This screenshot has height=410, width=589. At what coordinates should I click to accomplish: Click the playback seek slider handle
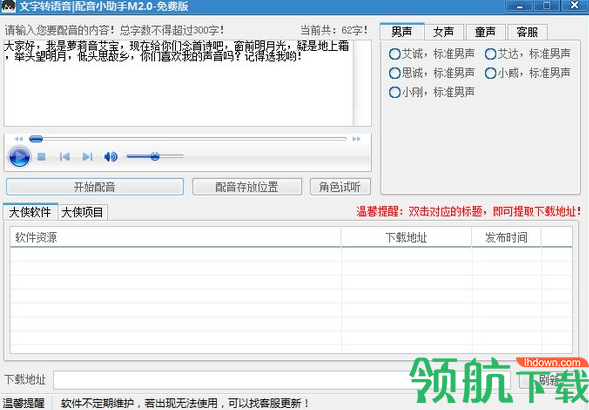click(x=36, y=139)
